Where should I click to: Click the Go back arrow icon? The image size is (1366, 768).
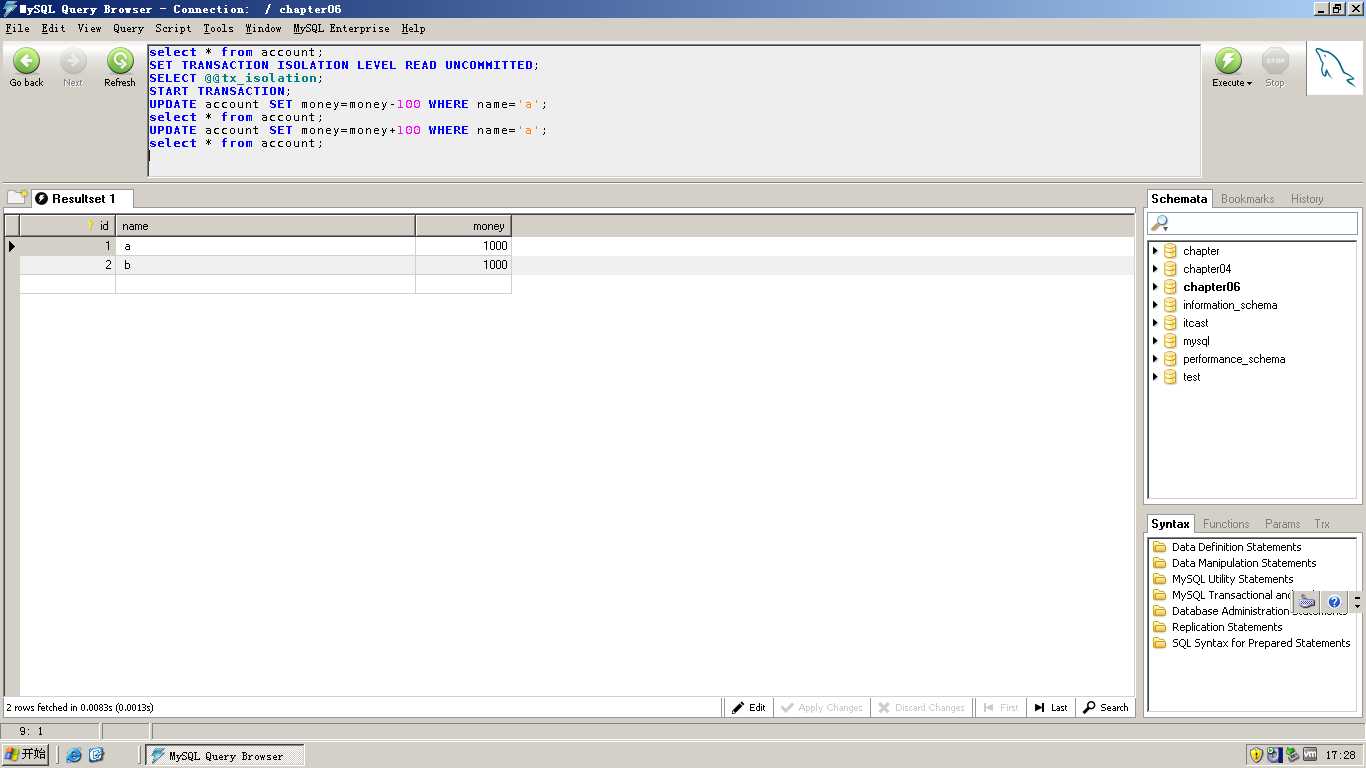26,61
